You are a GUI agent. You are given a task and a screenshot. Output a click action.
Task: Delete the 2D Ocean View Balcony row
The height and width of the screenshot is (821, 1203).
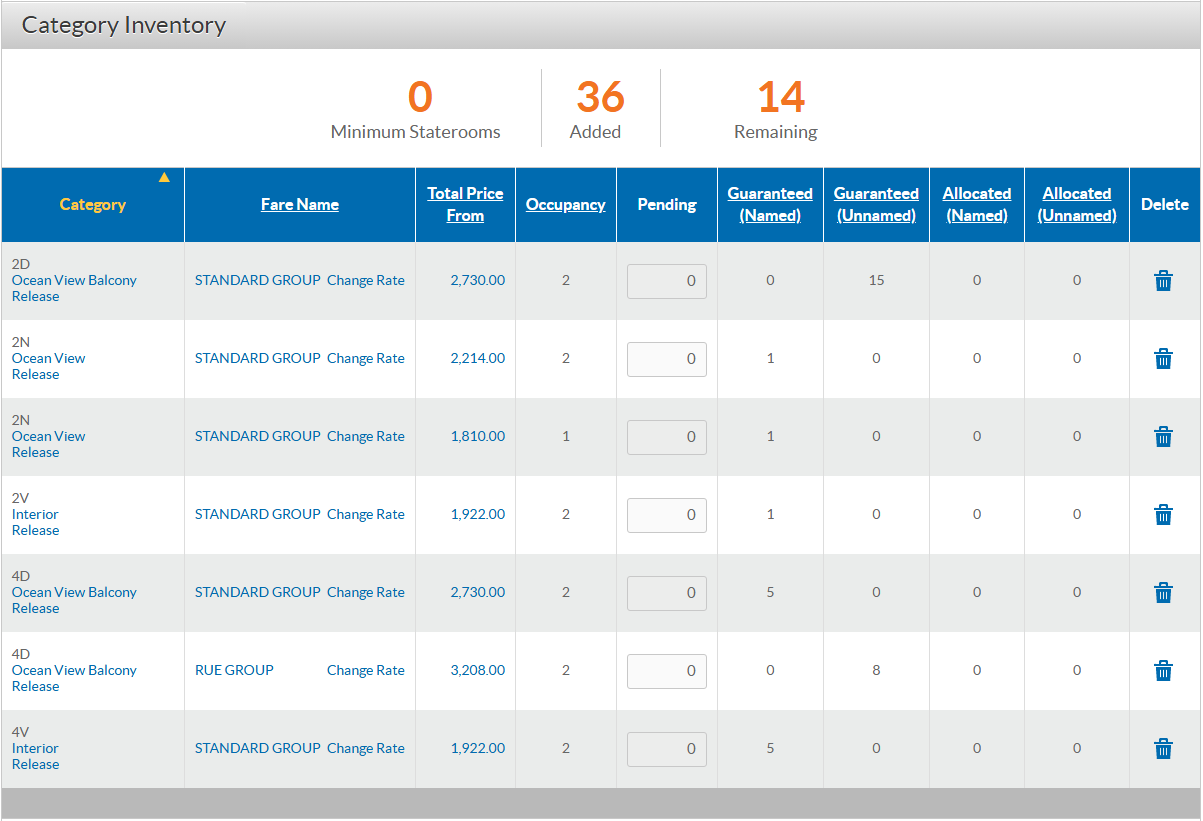1163,281
